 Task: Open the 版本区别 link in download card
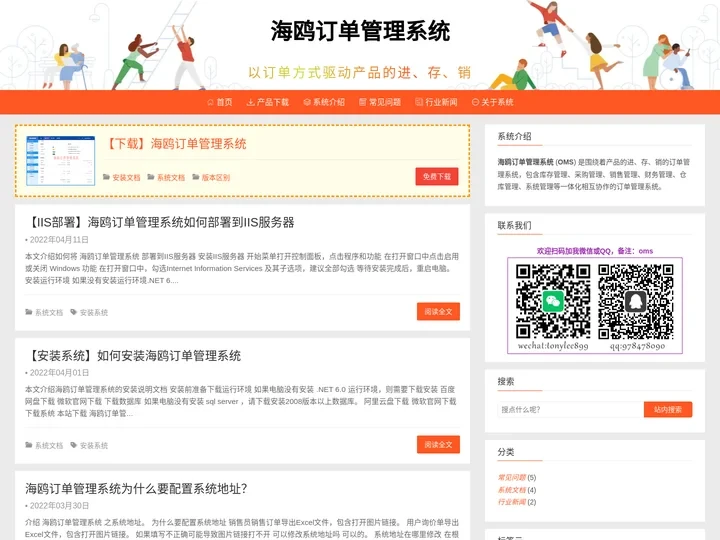(215, 178)
